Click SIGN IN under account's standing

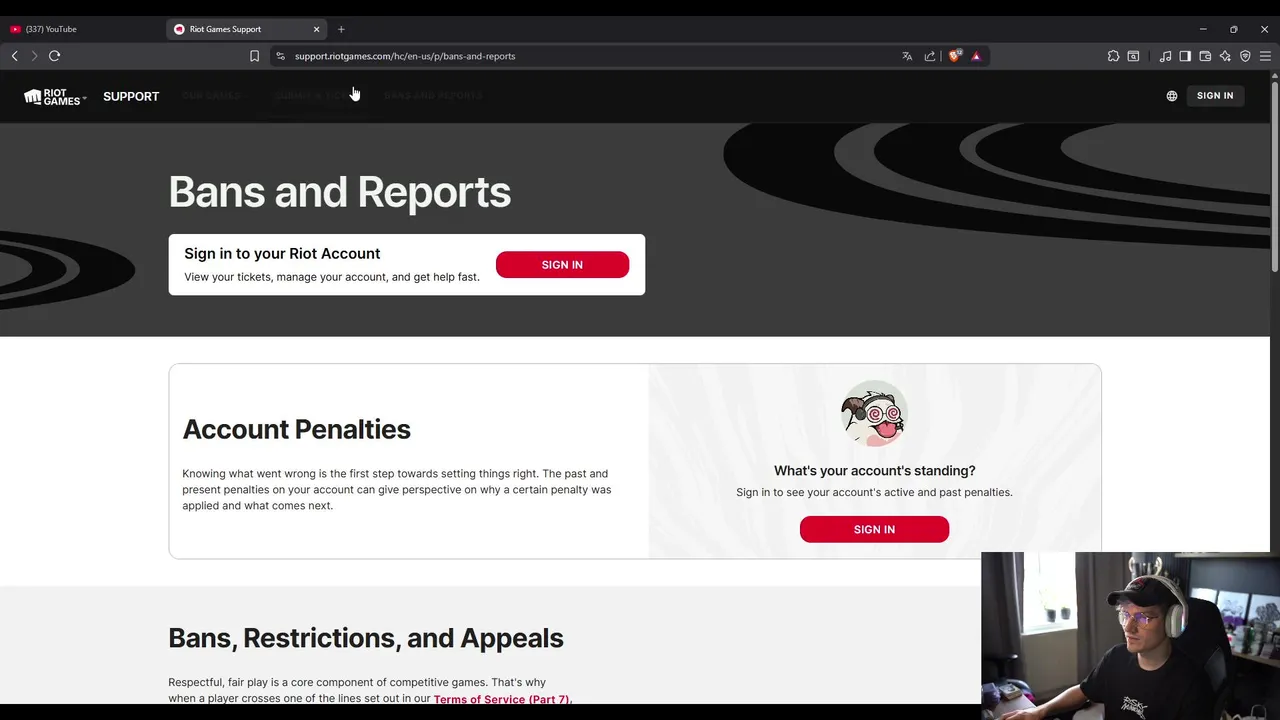click(x=874, y=529)
